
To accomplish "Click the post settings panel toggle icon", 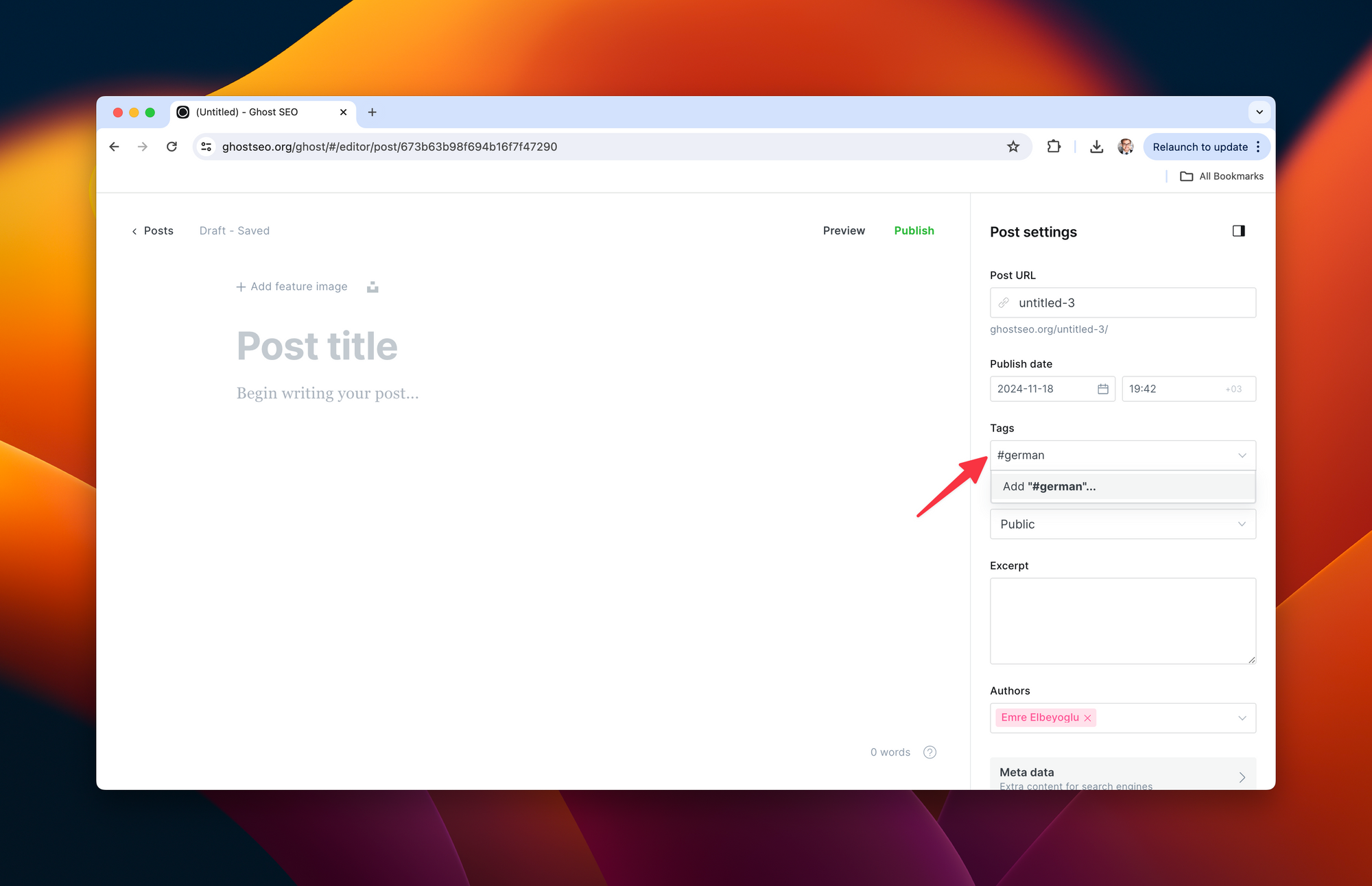I will tap(1239, 232).
